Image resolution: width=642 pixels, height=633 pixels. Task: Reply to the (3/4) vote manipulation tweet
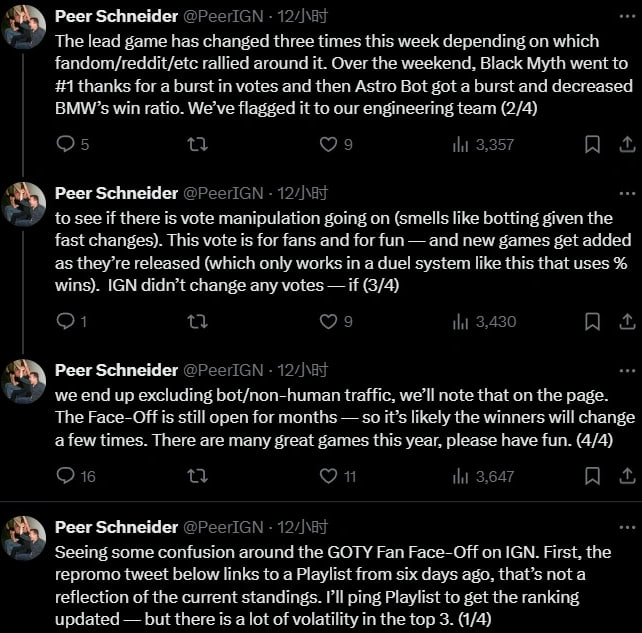click(x=71, y=321)
